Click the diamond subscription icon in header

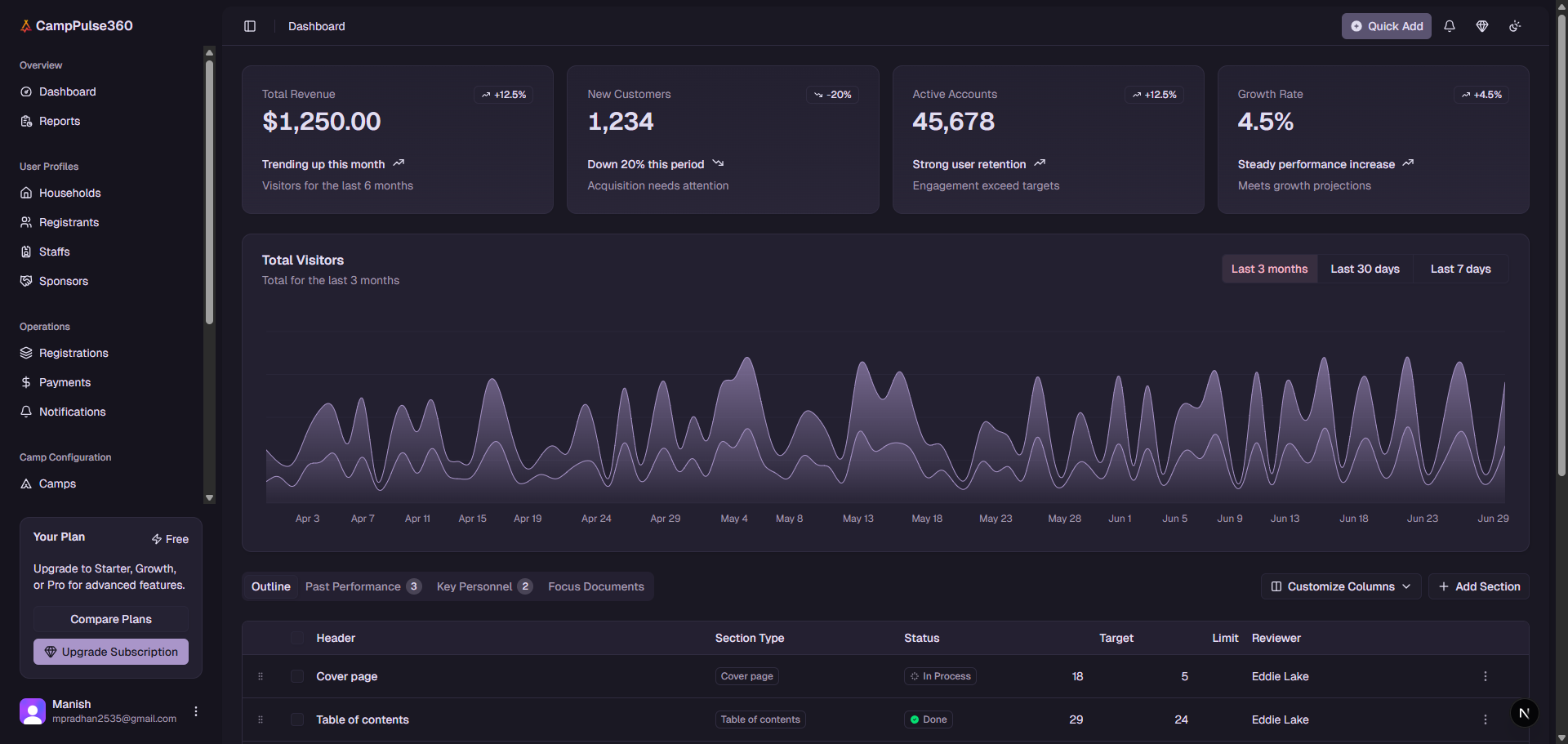pos(1482,26)
